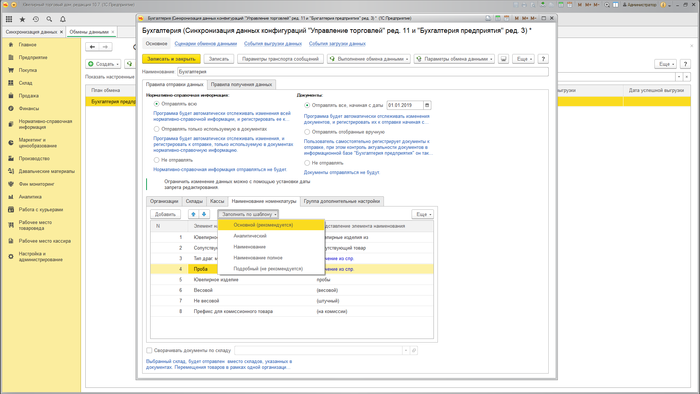
Task: Open the calculator icon in main title bar
Action: (561, 5)
